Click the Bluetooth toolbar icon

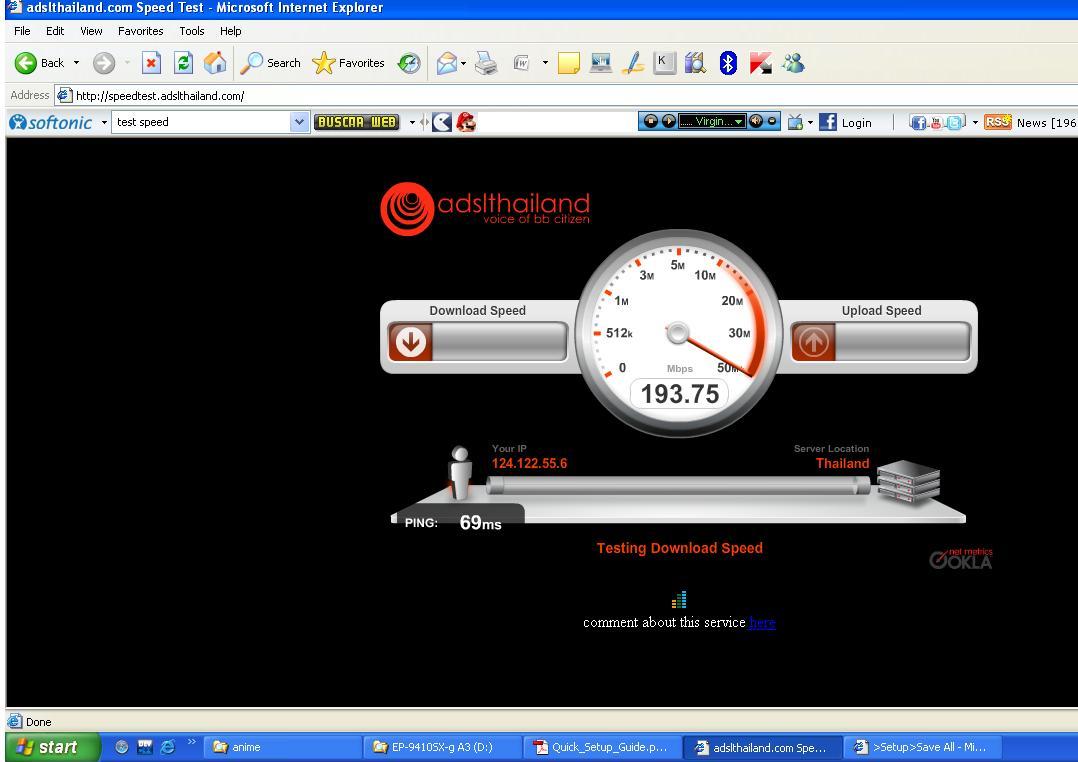(x=728, y=63)
